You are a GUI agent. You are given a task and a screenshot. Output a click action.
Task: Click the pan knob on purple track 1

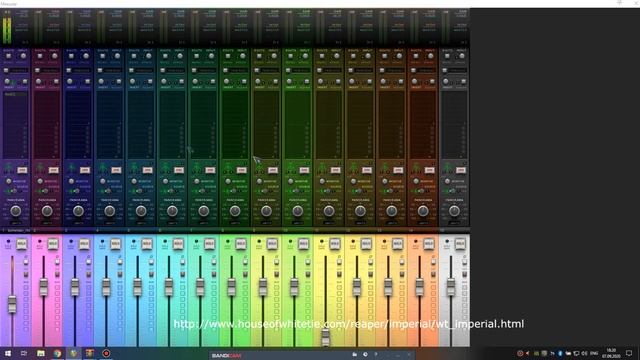click(x=16, y=211)
